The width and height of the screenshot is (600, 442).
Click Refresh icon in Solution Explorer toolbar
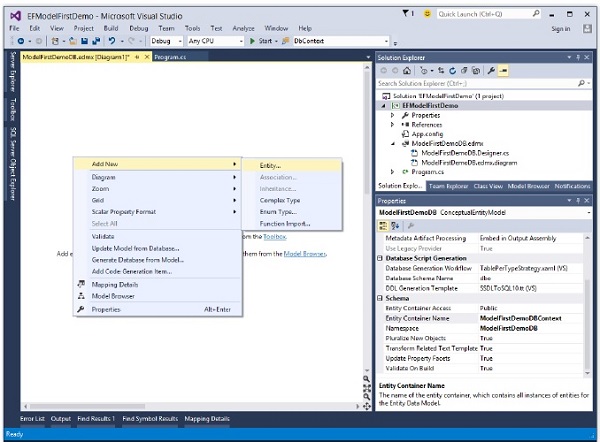(452, 71)
